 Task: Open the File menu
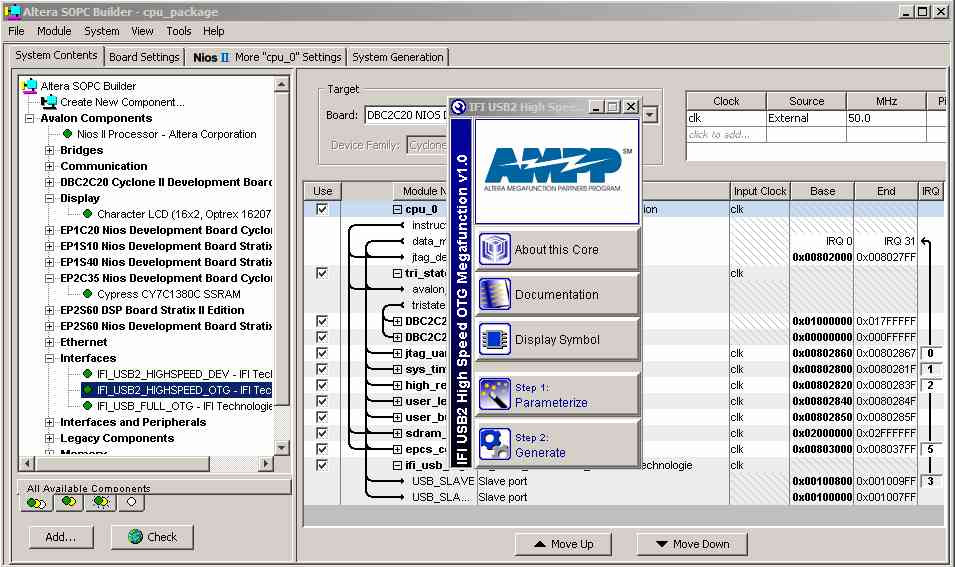click(x=16, y=31)
